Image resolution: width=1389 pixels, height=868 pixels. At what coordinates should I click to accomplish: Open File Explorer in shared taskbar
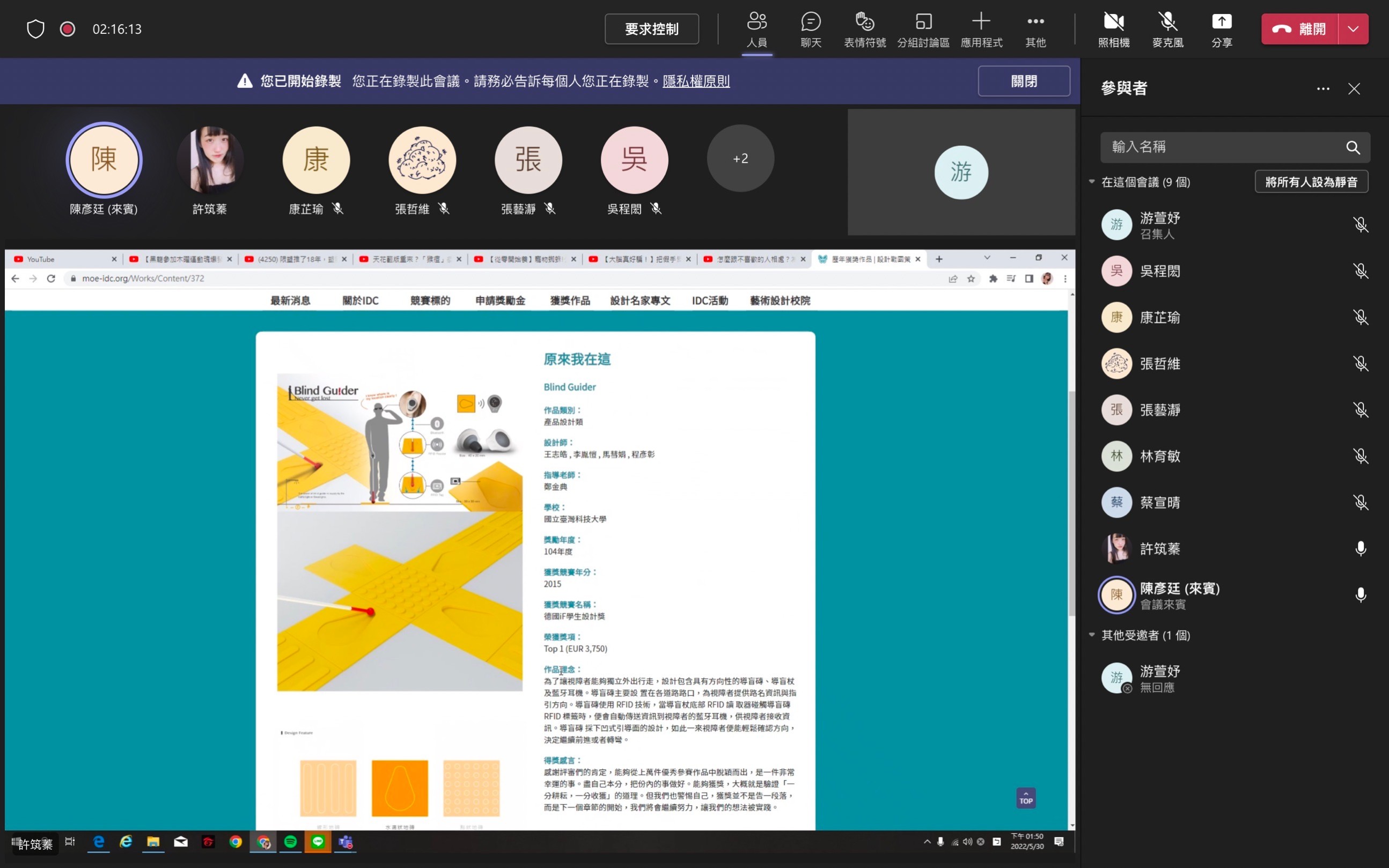point(153,842)
